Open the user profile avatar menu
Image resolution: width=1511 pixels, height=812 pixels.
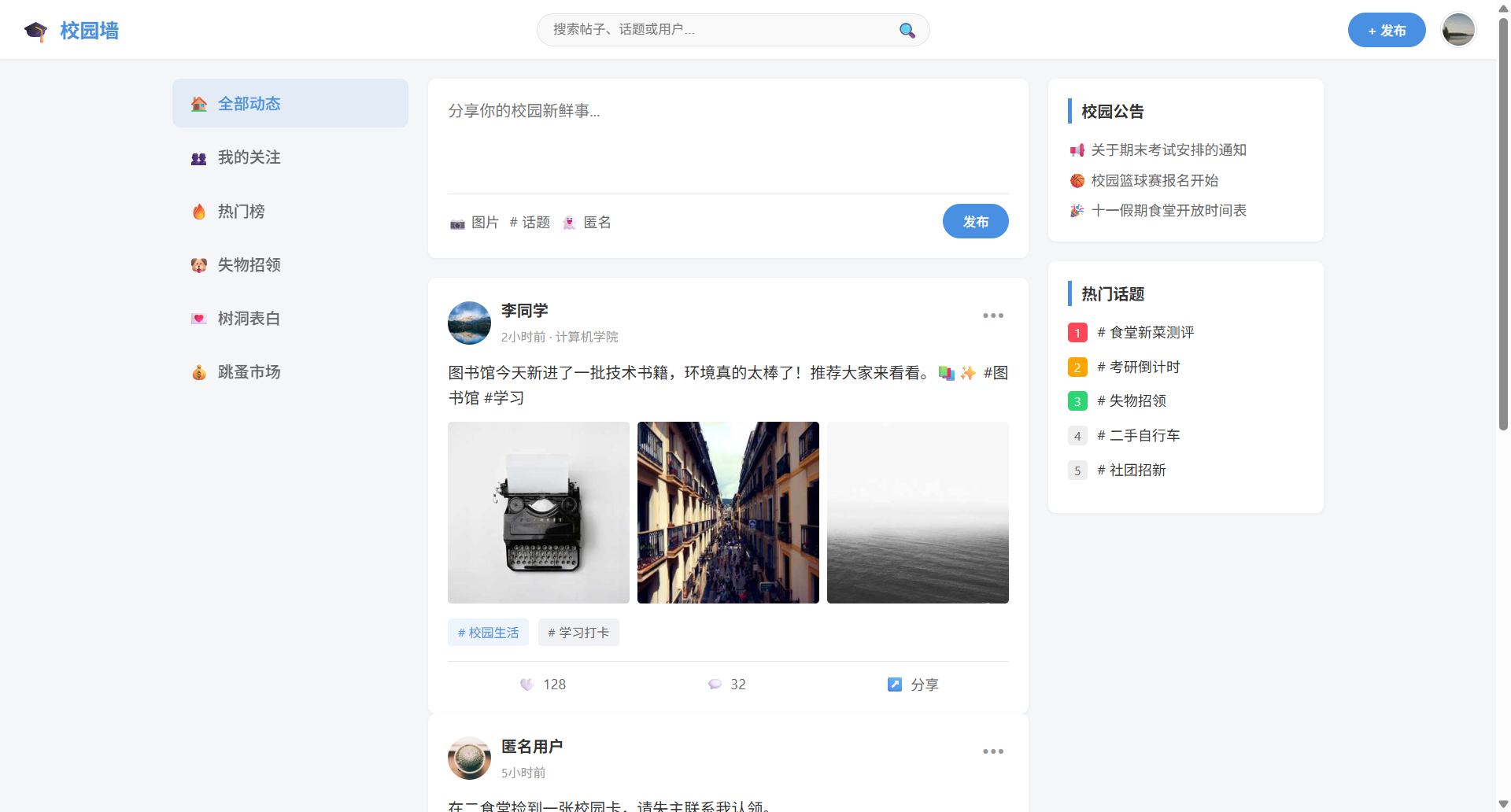(1457, 29)
